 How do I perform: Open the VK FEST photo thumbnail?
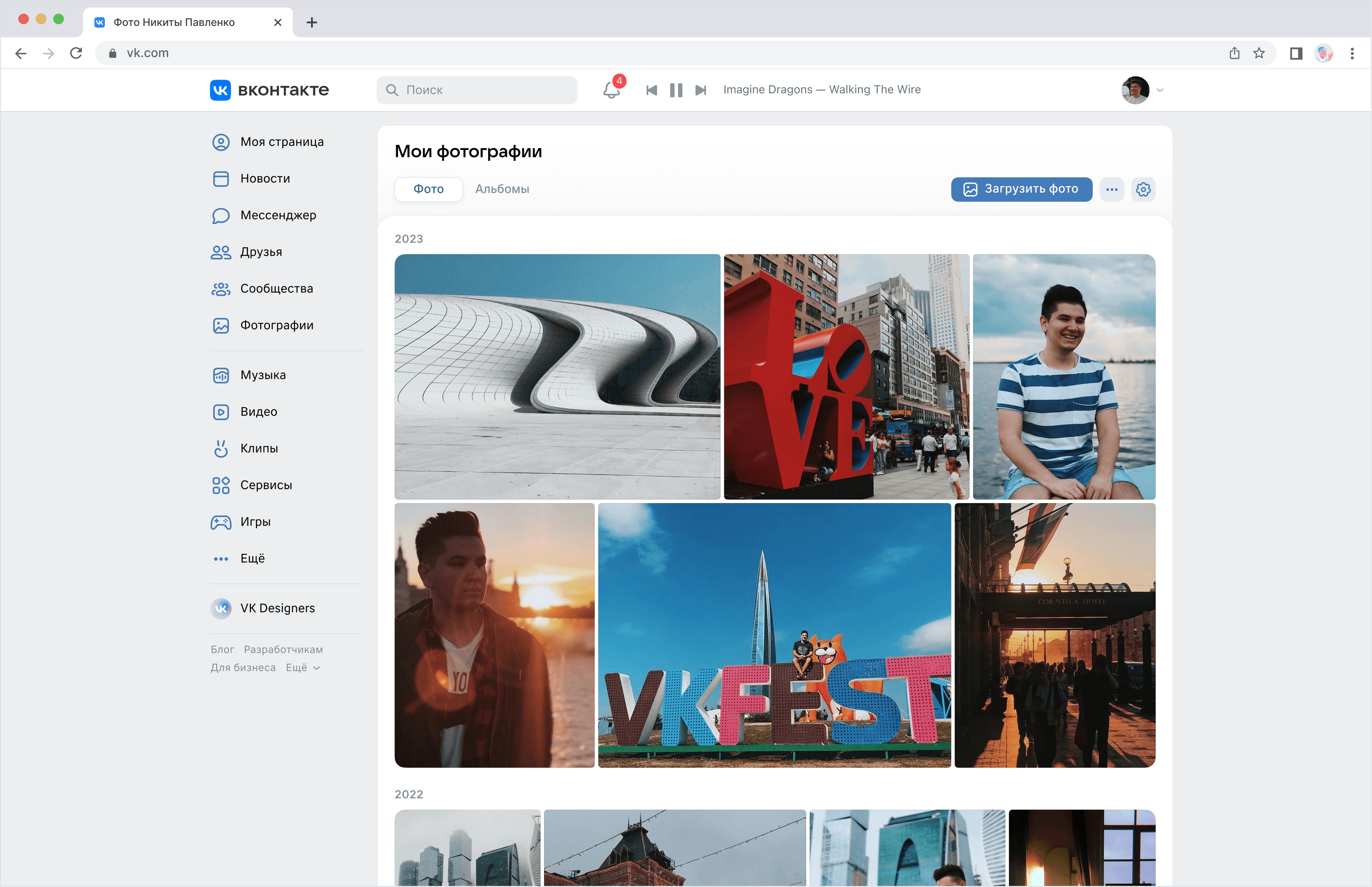click(774, 635)
